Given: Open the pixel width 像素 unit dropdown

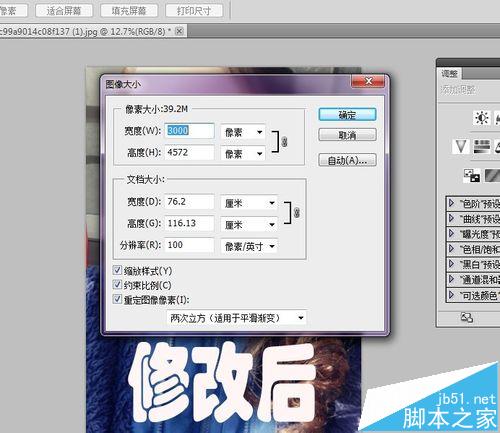Looking at the screenshot, I should pyautogui.click(x=243, y=132).
